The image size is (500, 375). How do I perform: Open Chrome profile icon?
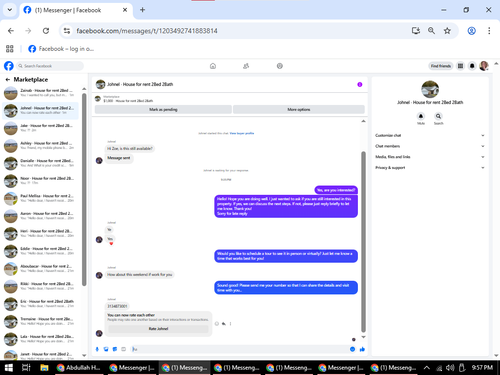pos(471,31)
